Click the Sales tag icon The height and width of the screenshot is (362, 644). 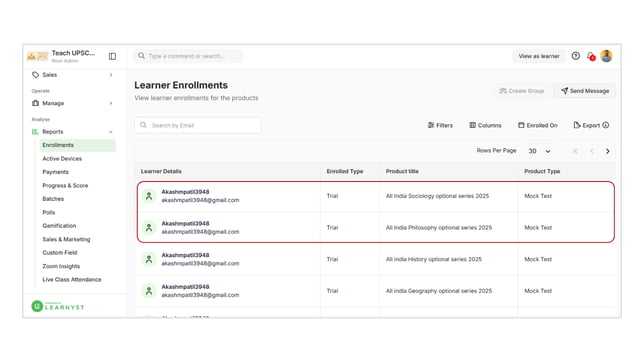pos(35,75)
